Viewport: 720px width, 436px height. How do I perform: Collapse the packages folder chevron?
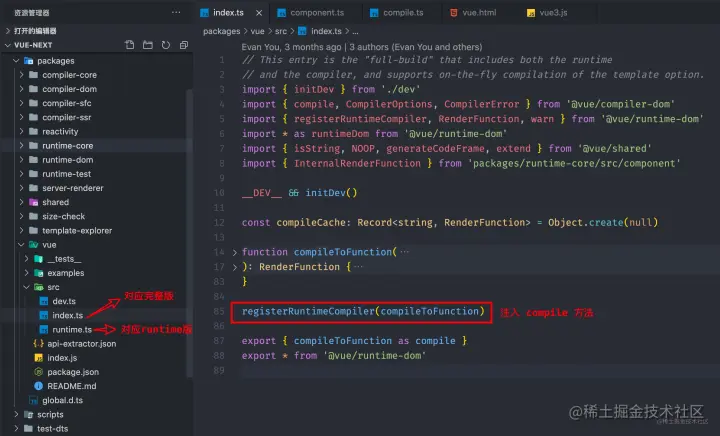click(x=16, y=61)
